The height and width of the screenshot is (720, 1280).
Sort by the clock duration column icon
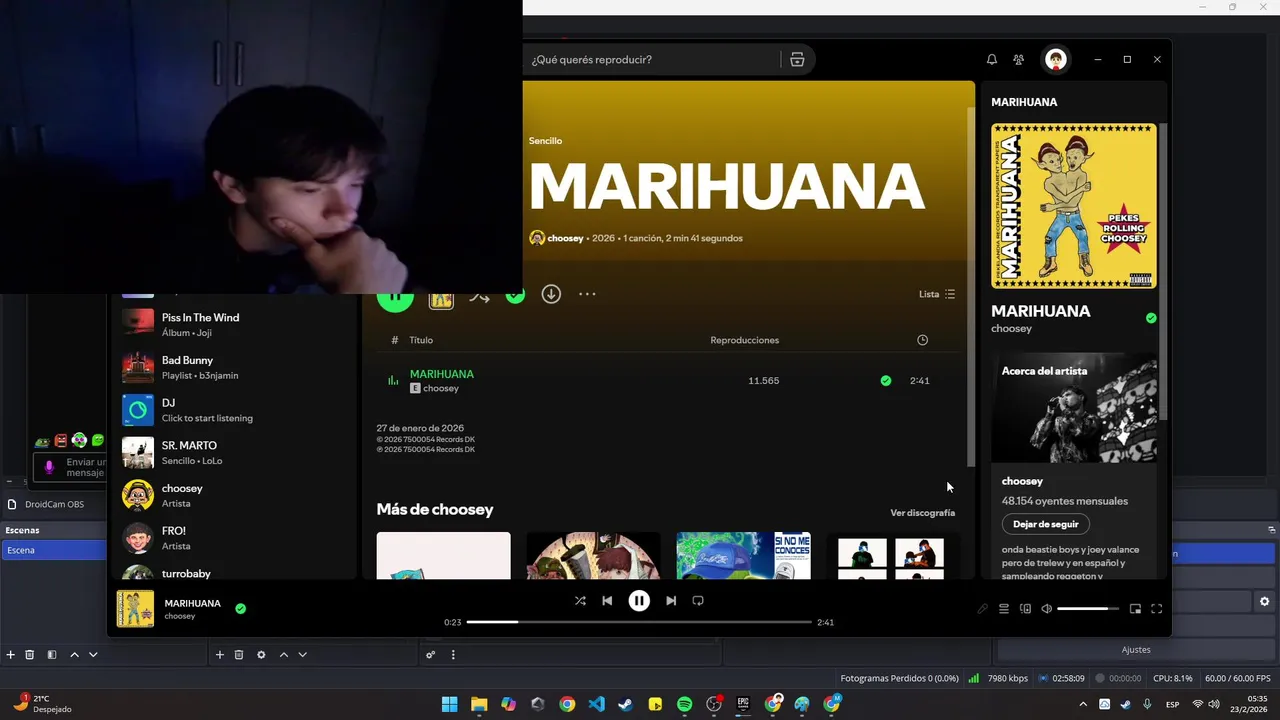922,340
